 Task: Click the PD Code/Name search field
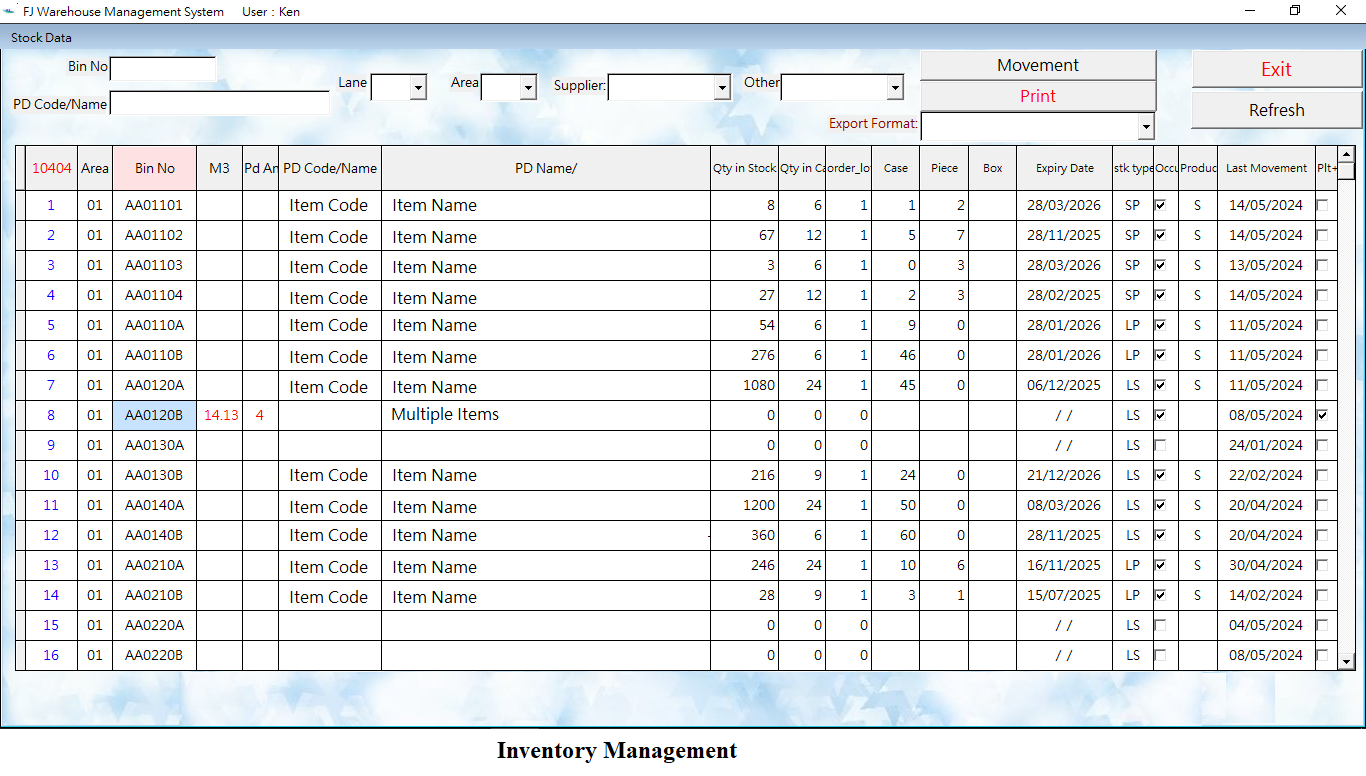(220, 103)
